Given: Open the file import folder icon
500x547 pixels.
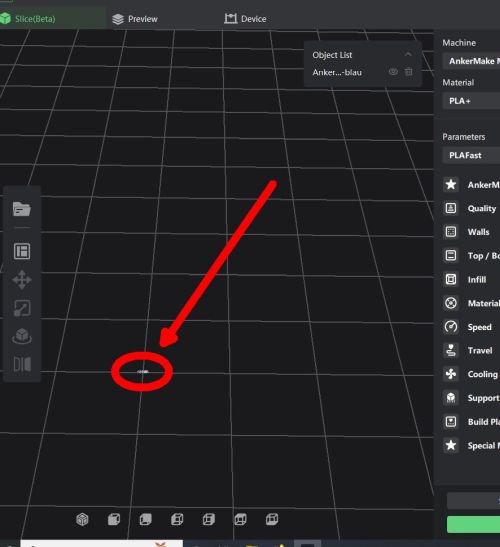Looking at the screenshot, I should pyautogui.click(x=22, y=209).
